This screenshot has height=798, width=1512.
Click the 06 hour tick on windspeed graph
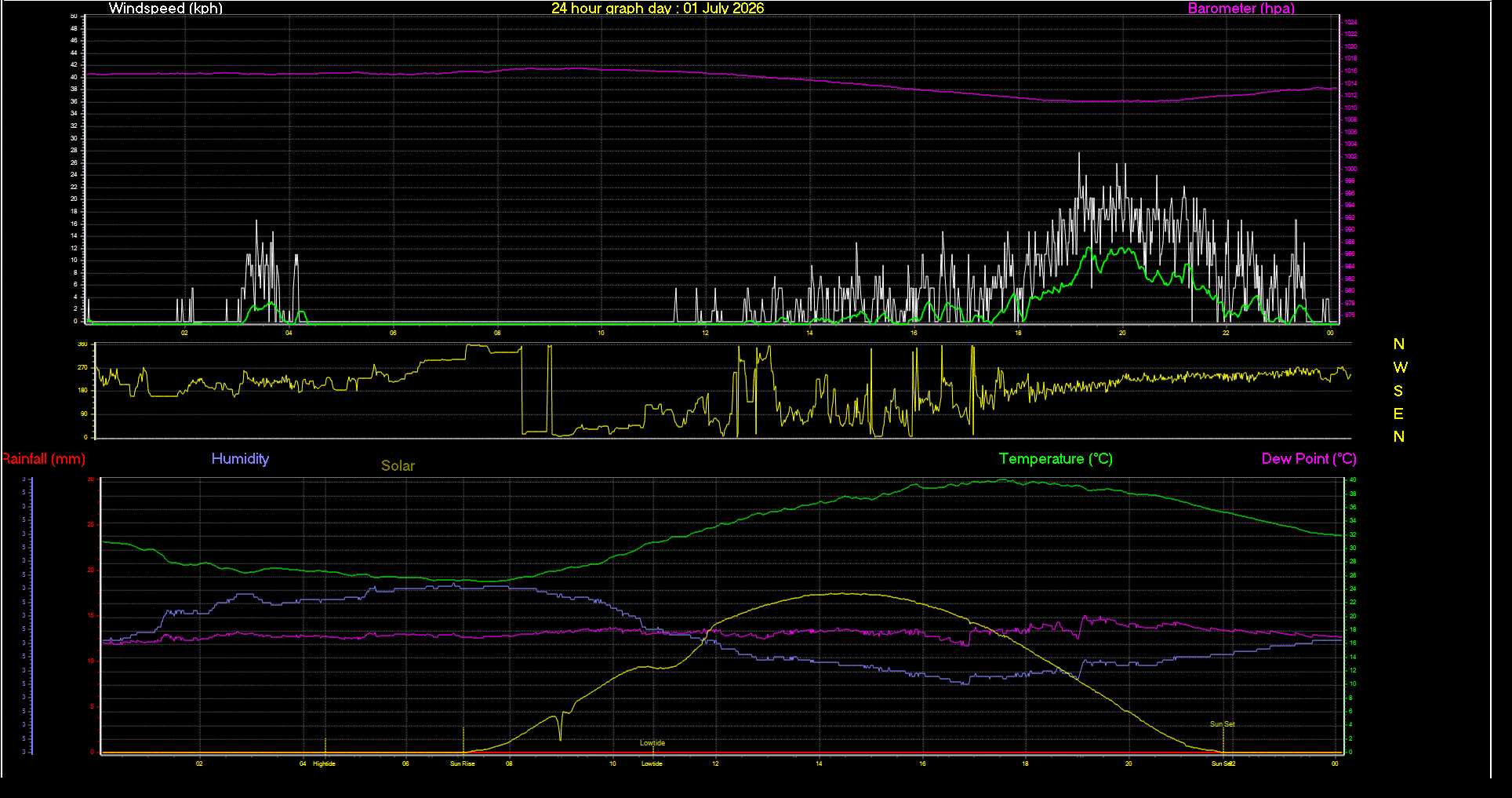tap(393, 333)
